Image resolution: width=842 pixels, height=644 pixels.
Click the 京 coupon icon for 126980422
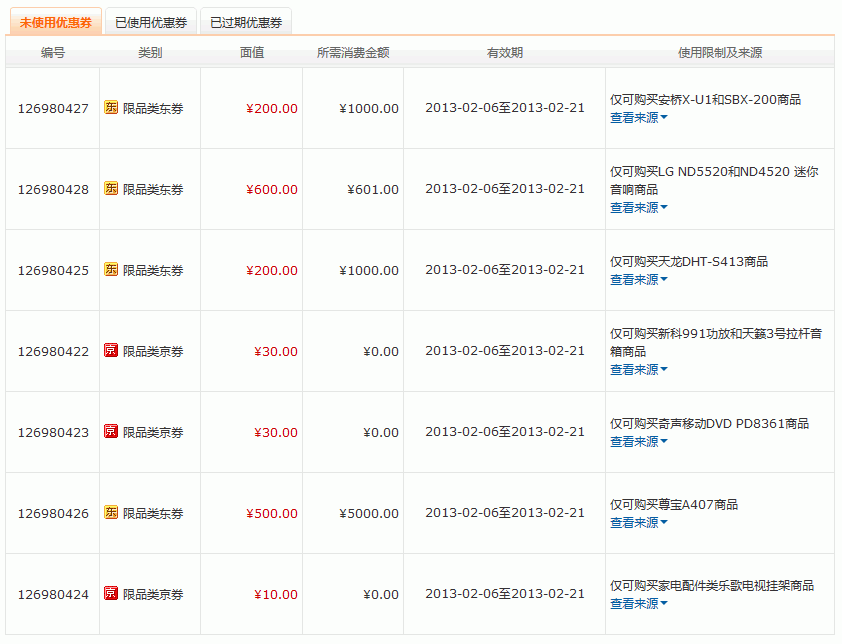111,351
